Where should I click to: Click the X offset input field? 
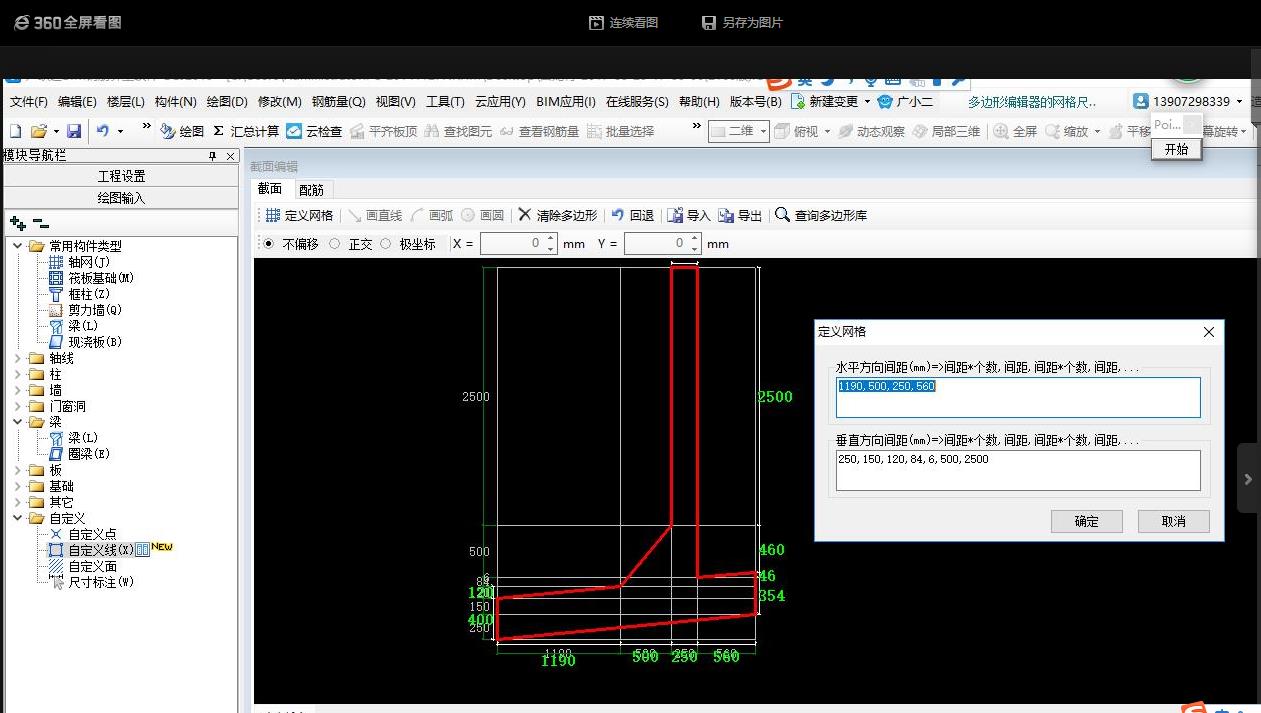[518, 244]
